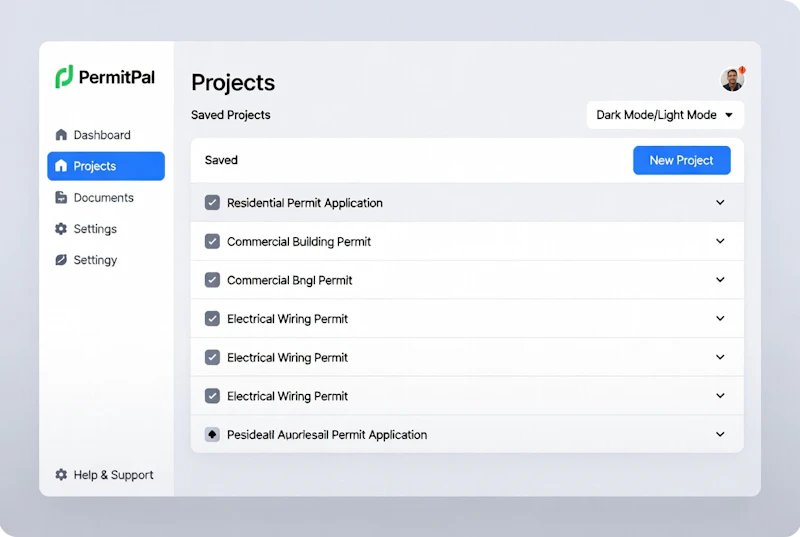The height and width of the screenshot is (537, 800).
Task: Select Projects in the sidebar
Action: click(x=106, y=166)
